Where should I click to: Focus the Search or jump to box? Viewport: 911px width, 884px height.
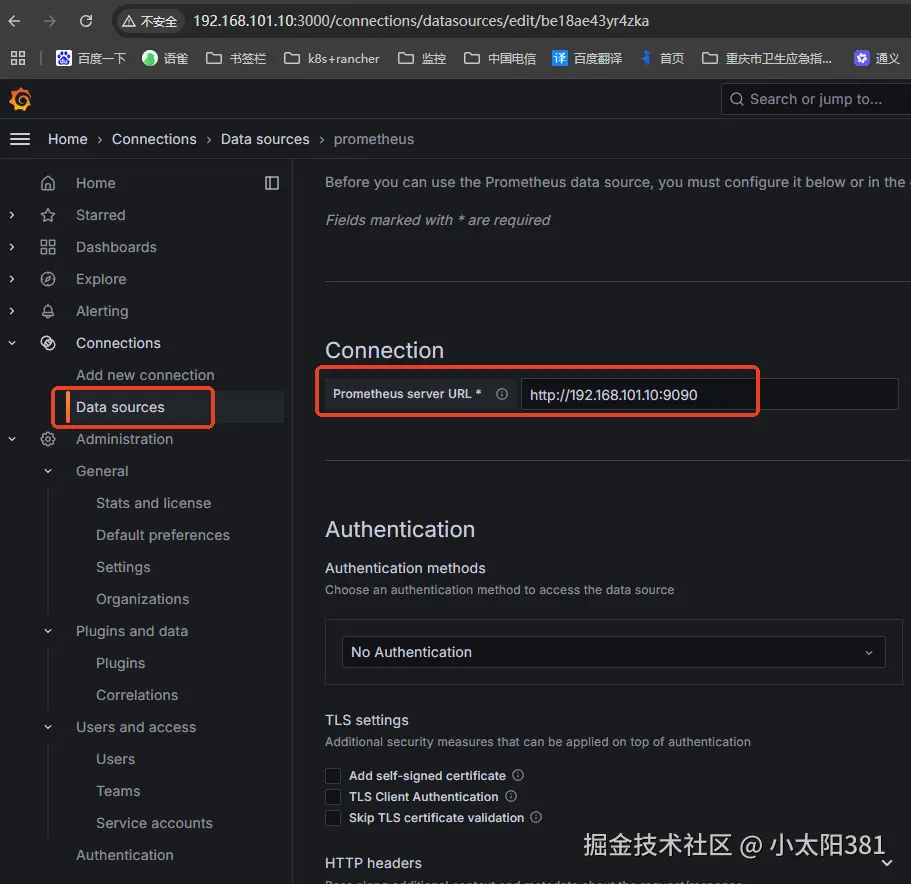[816, 99]
